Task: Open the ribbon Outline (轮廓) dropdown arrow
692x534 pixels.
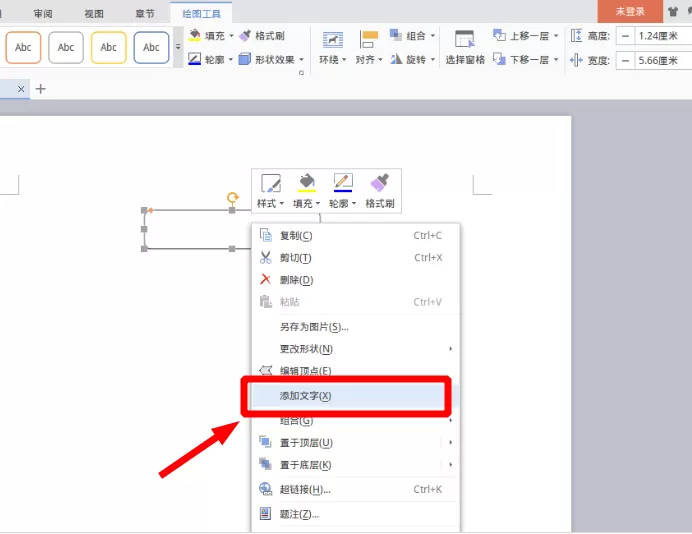Action: click(231, 59)
